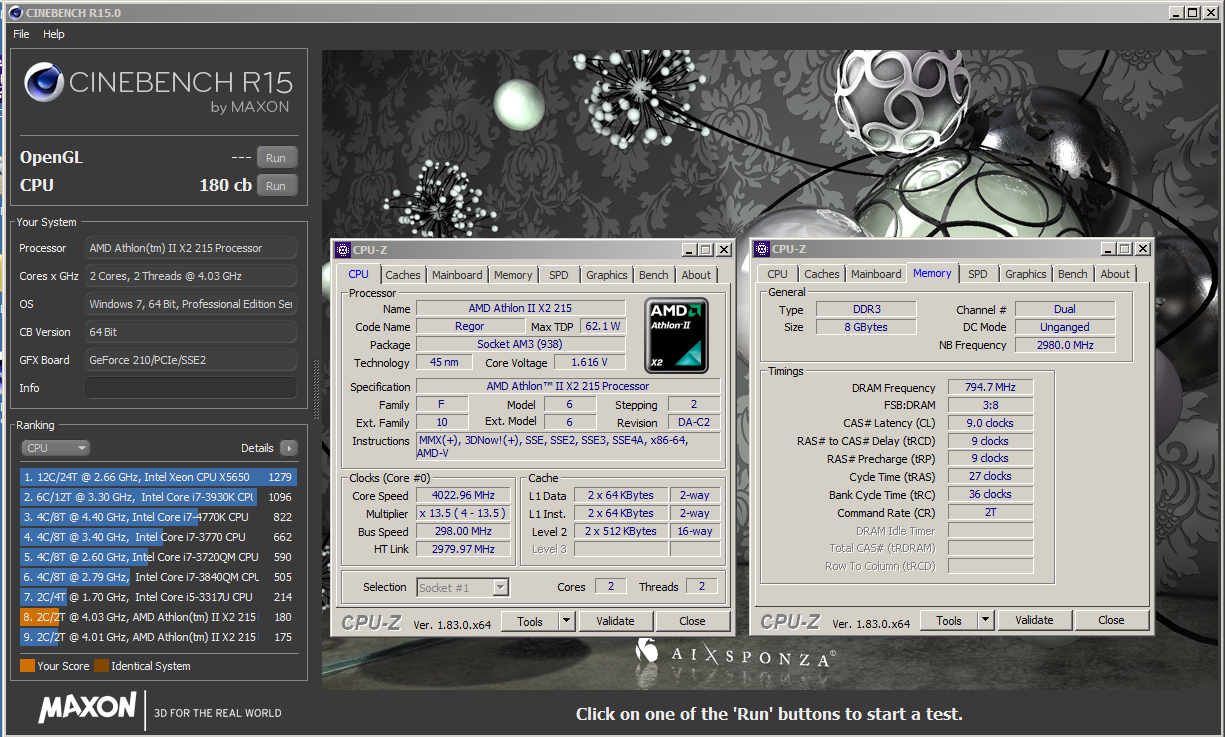Select ranking row Core i7-3840QM
The width and height of the screenshot is (1225, 737).
pyautogui.click(x=158, y=577)
